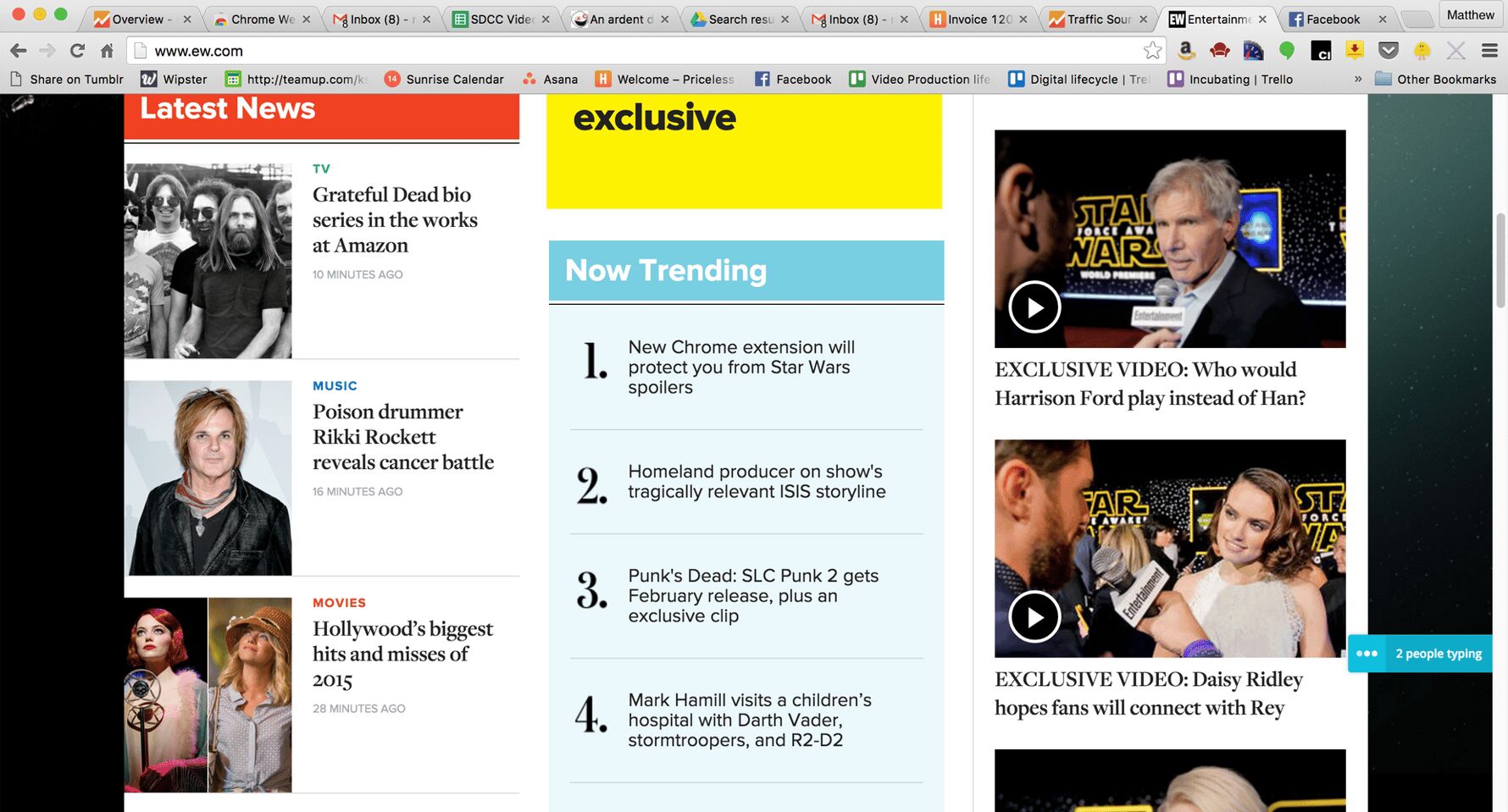The image size is (1508, 812).
Task: Expand the hidden bookmarks overflow chevron
Action: click(x=1358, y=79)
